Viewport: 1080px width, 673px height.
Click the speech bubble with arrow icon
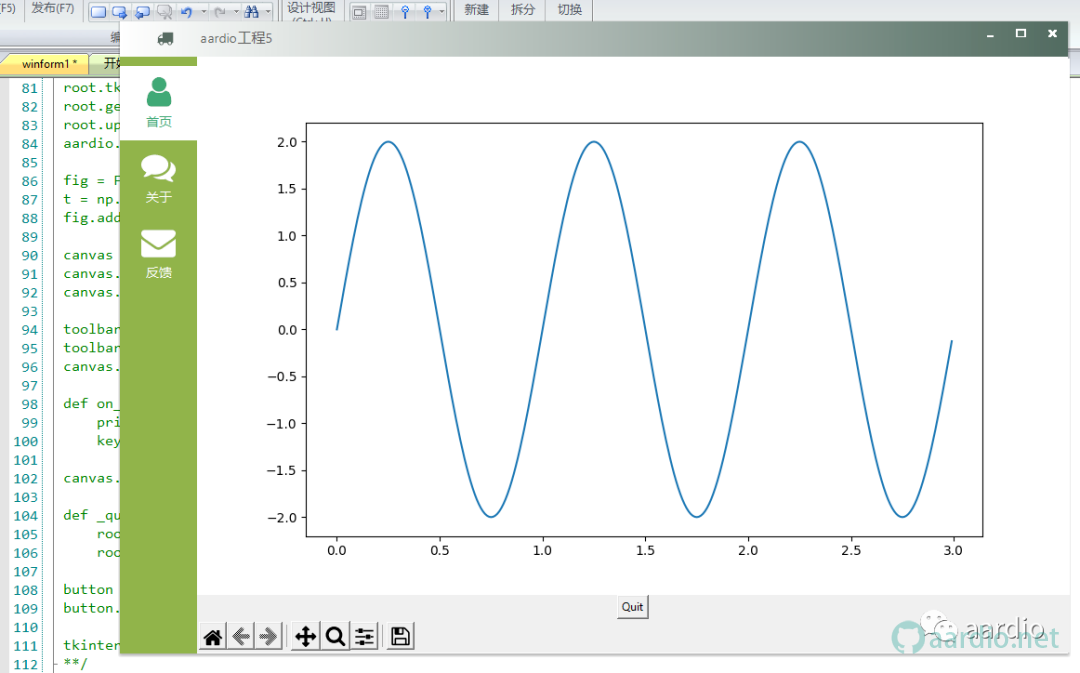click(142, 12)
